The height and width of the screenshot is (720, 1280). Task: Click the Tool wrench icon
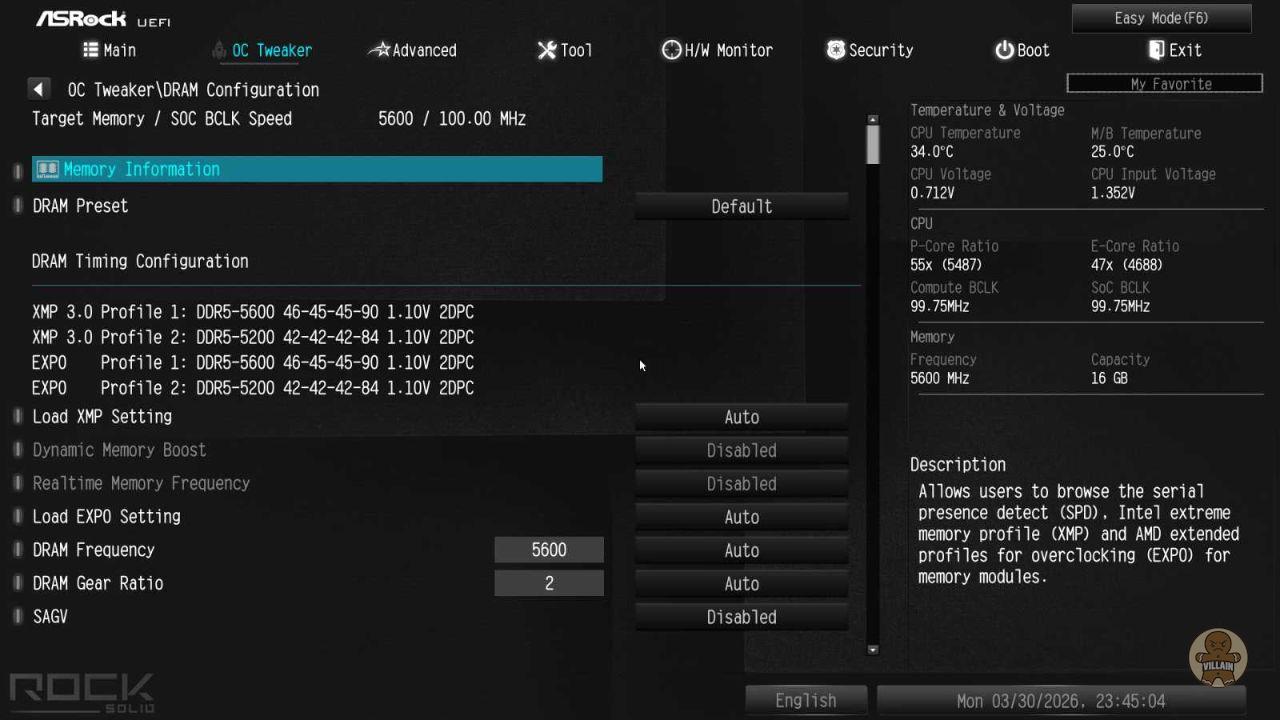click(x=546, y=50)
